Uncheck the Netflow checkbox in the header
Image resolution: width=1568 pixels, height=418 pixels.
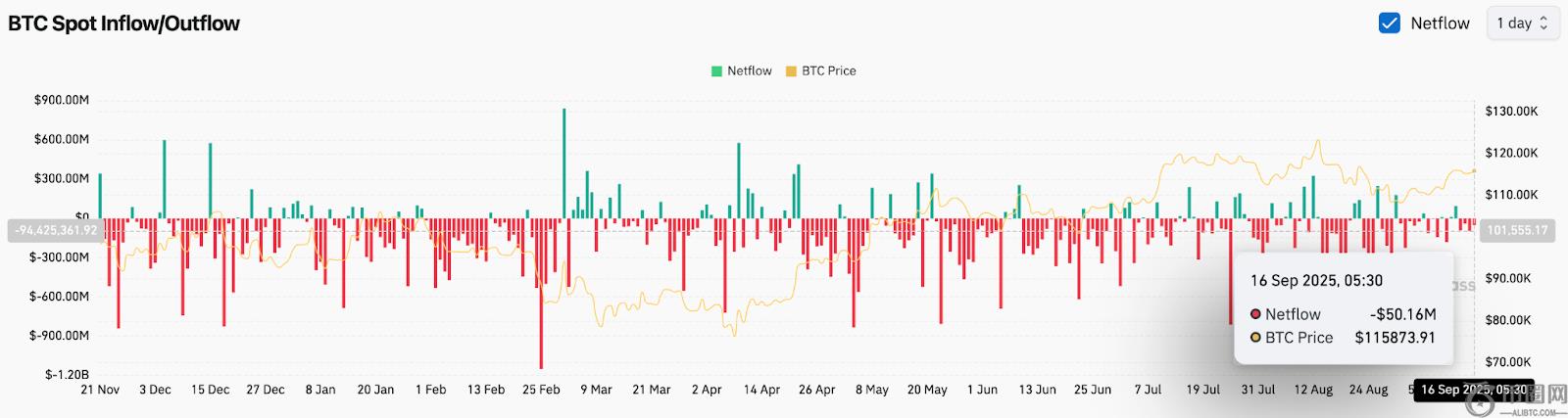point(1389,23)
